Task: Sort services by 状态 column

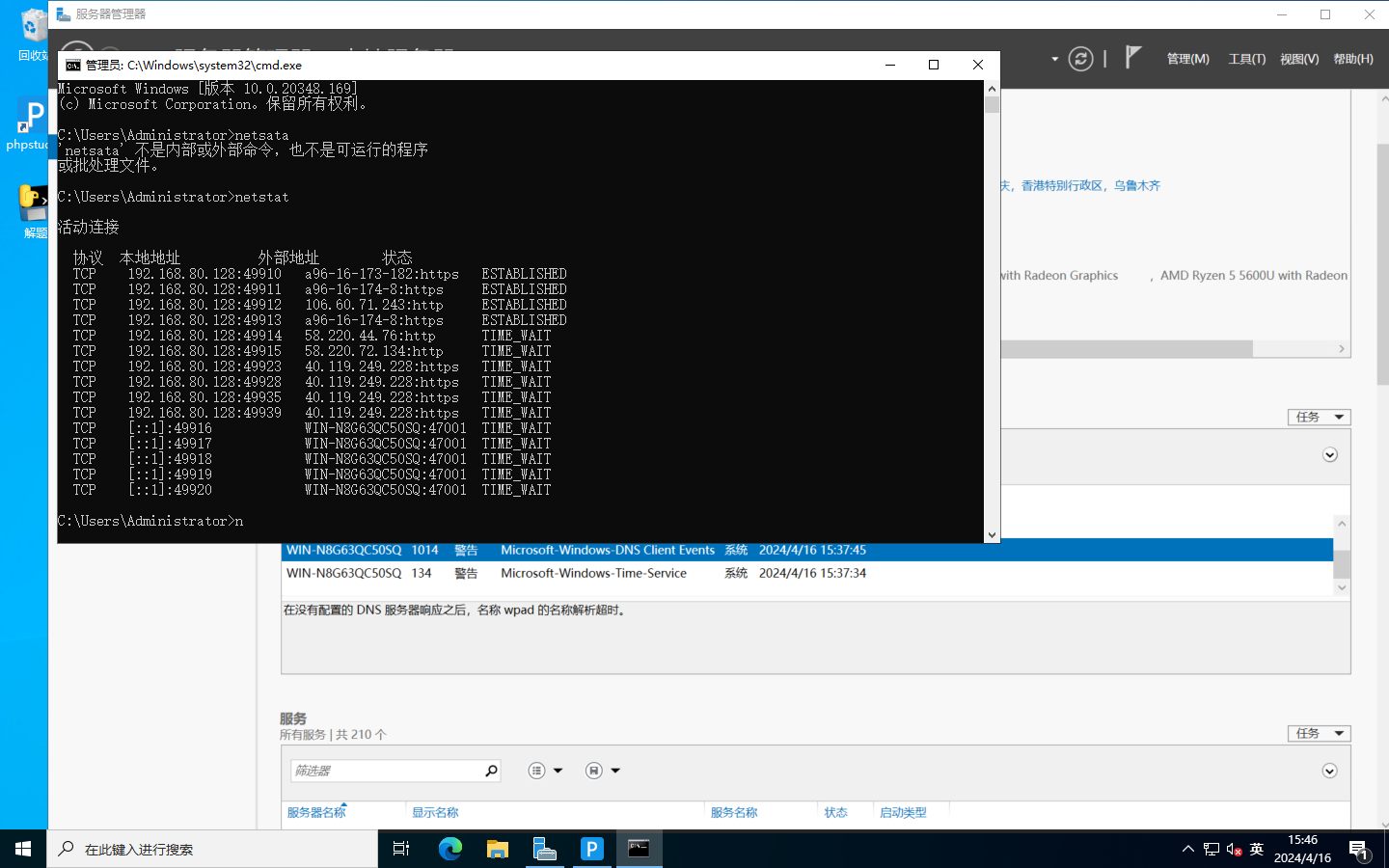Action: (835, 812)
